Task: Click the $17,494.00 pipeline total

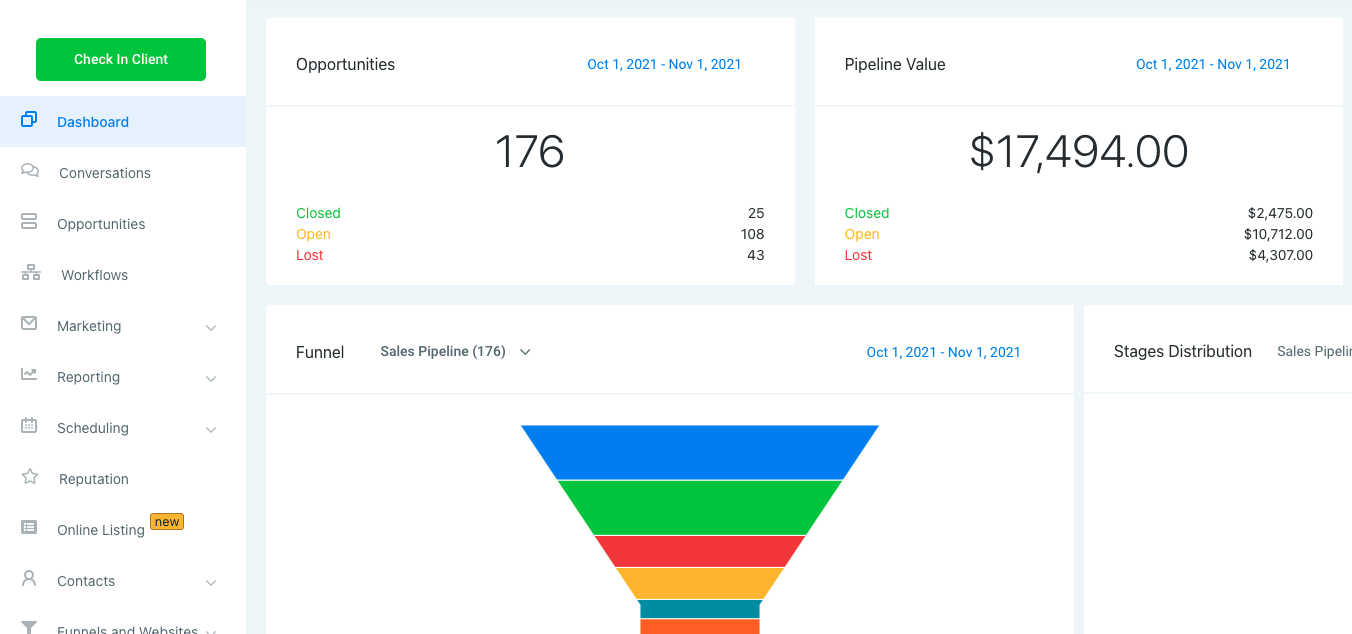Action: point(1079,152)
